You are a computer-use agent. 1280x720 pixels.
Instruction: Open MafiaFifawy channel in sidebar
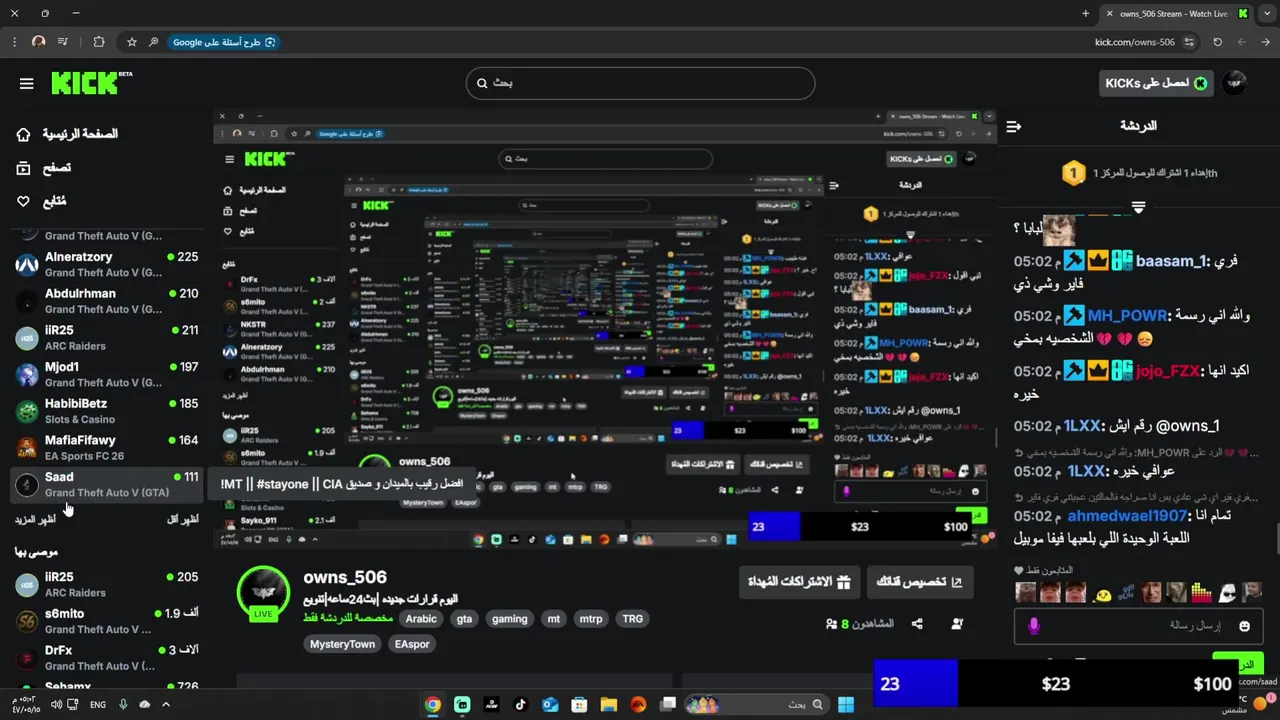tap(107, 447)
